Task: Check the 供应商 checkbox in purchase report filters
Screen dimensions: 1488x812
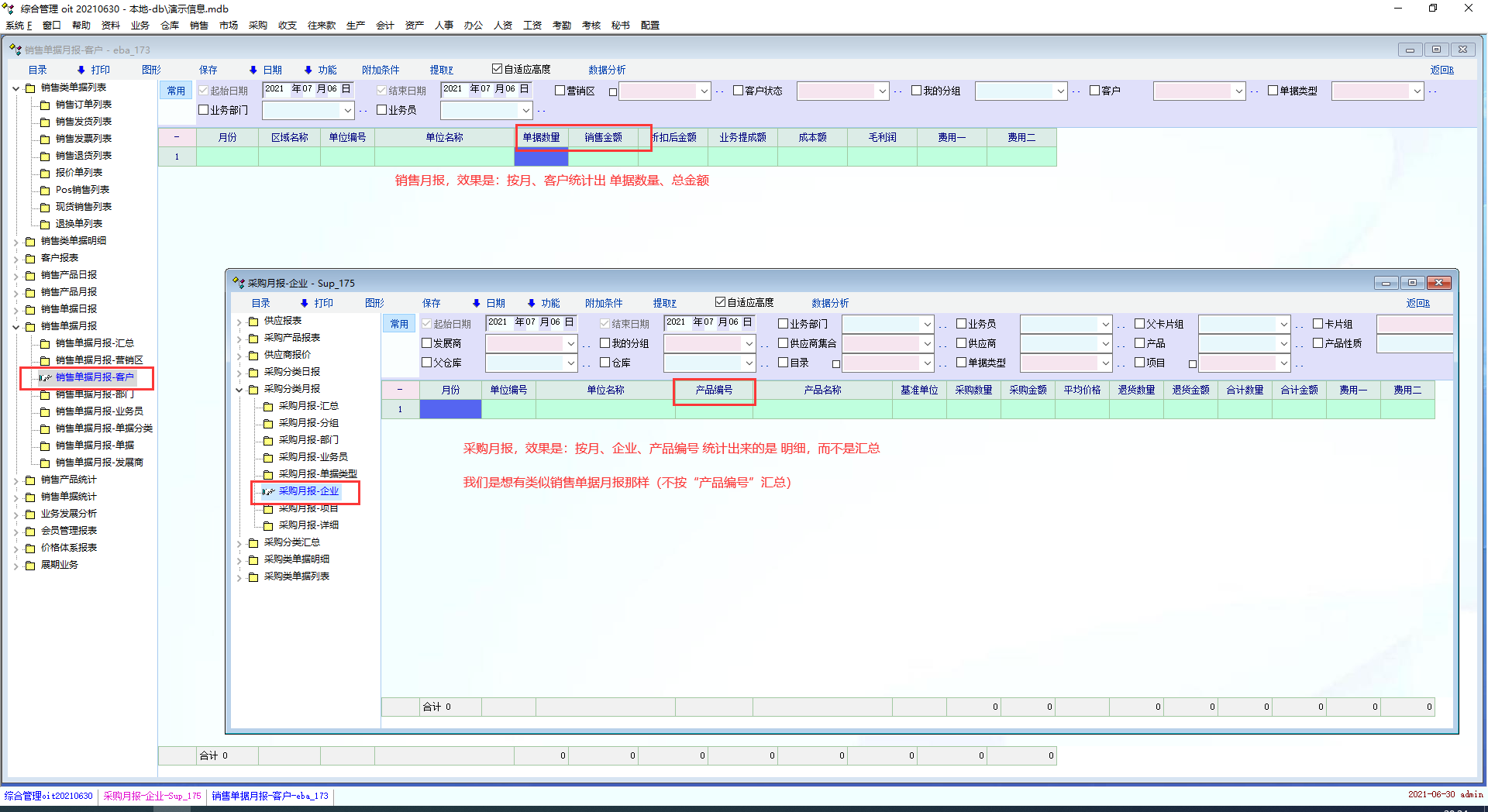Action: [961, 343]
